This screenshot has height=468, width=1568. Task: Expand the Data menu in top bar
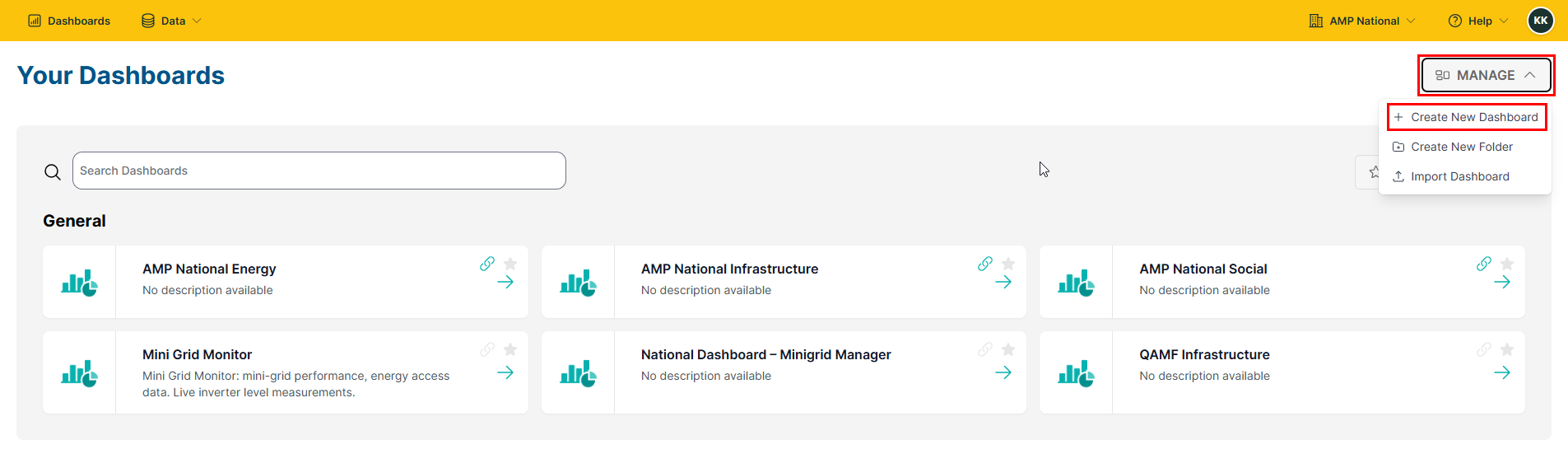tap(171, 21)
